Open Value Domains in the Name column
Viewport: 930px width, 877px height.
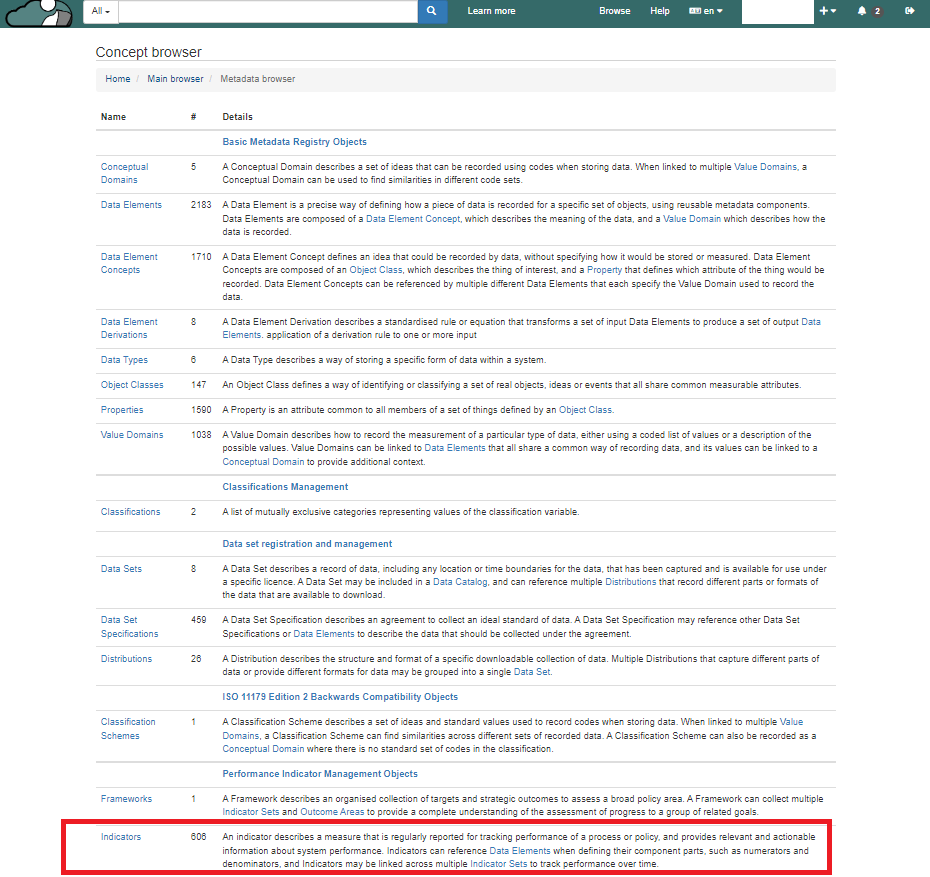point(131,435)
